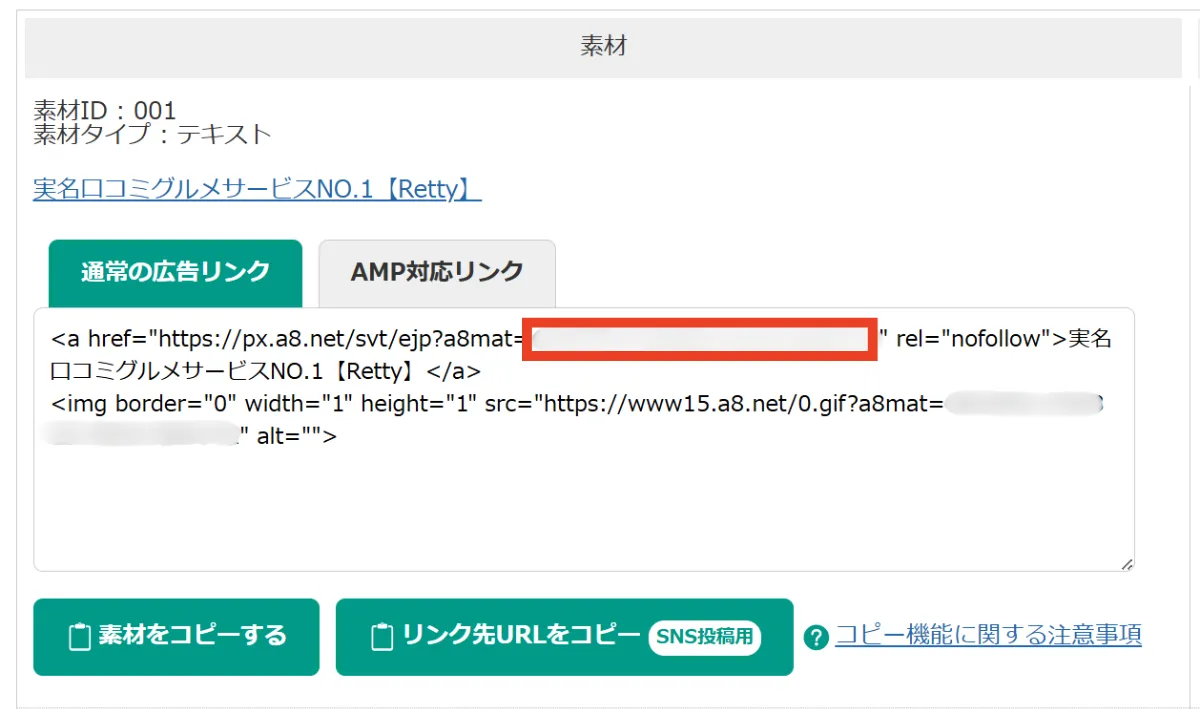This screenshot has height=709, width=1200.
Task: Click the 素材をコピーする button
Action: coord(176,637)
